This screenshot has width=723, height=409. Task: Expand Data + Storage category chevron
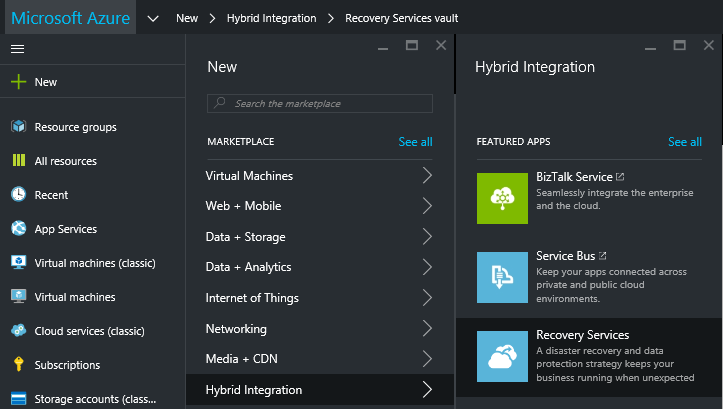point(427,237)
